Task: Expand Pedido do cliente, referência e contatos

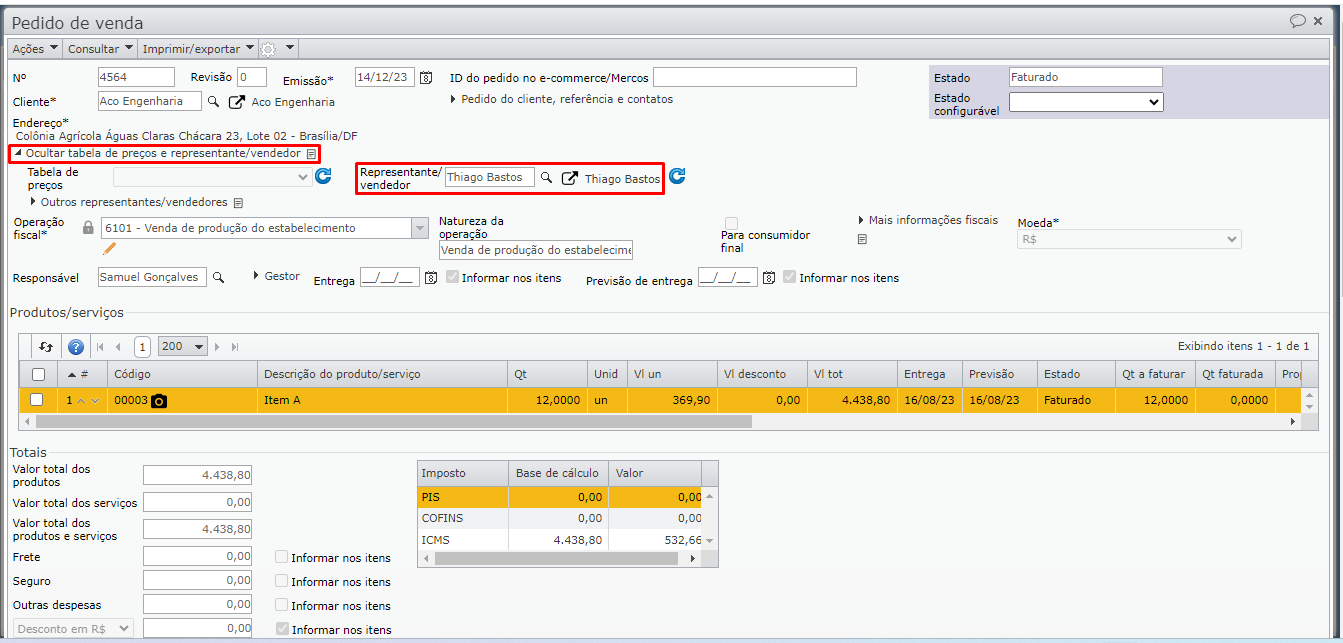Action: click(x=561, y=99)
